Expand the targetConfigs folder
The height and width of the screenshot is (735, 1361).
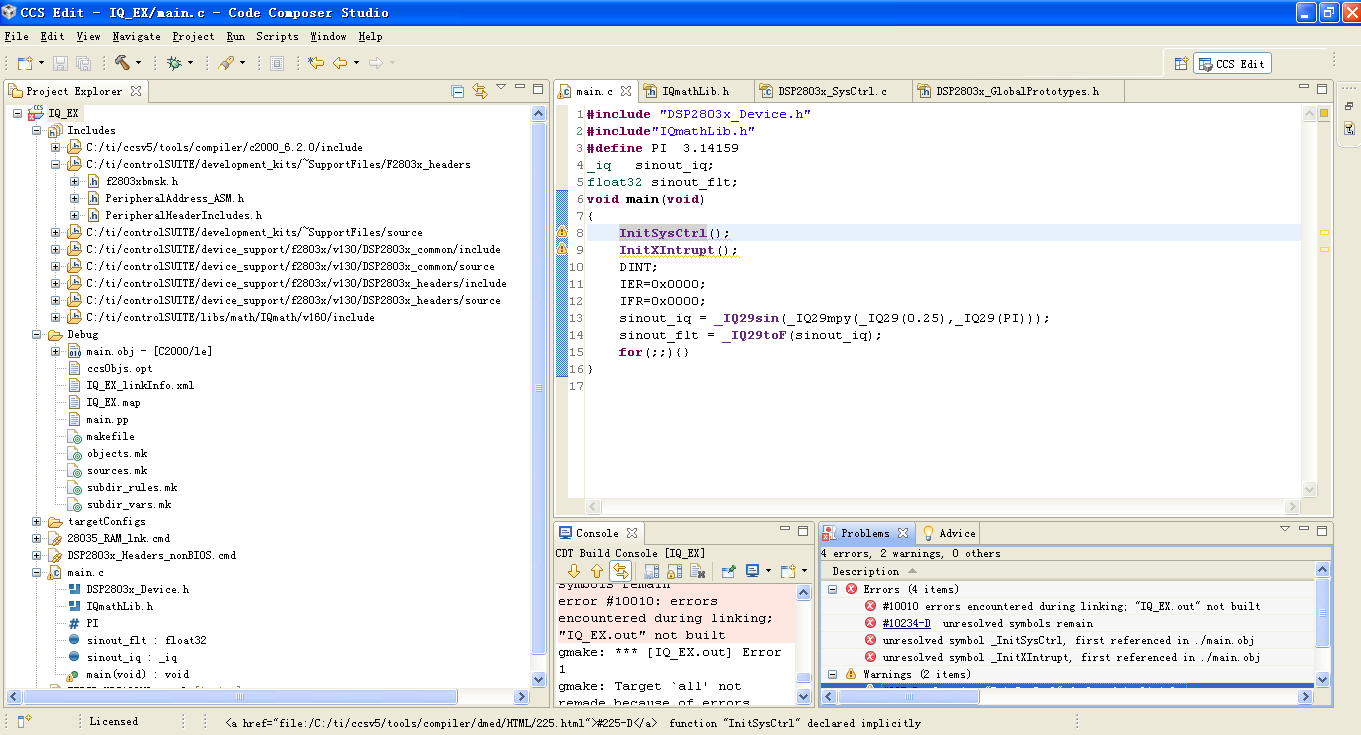37,522
